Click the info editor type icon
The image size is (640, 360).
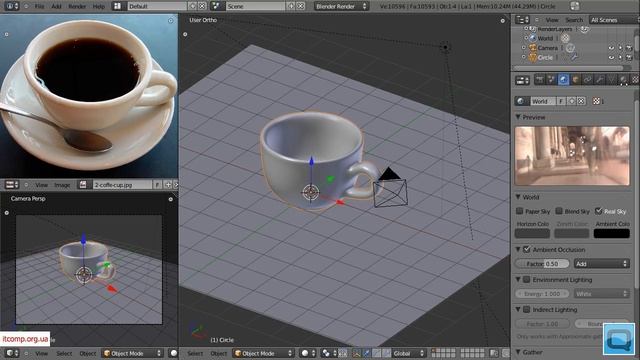(x=11, y=6)
